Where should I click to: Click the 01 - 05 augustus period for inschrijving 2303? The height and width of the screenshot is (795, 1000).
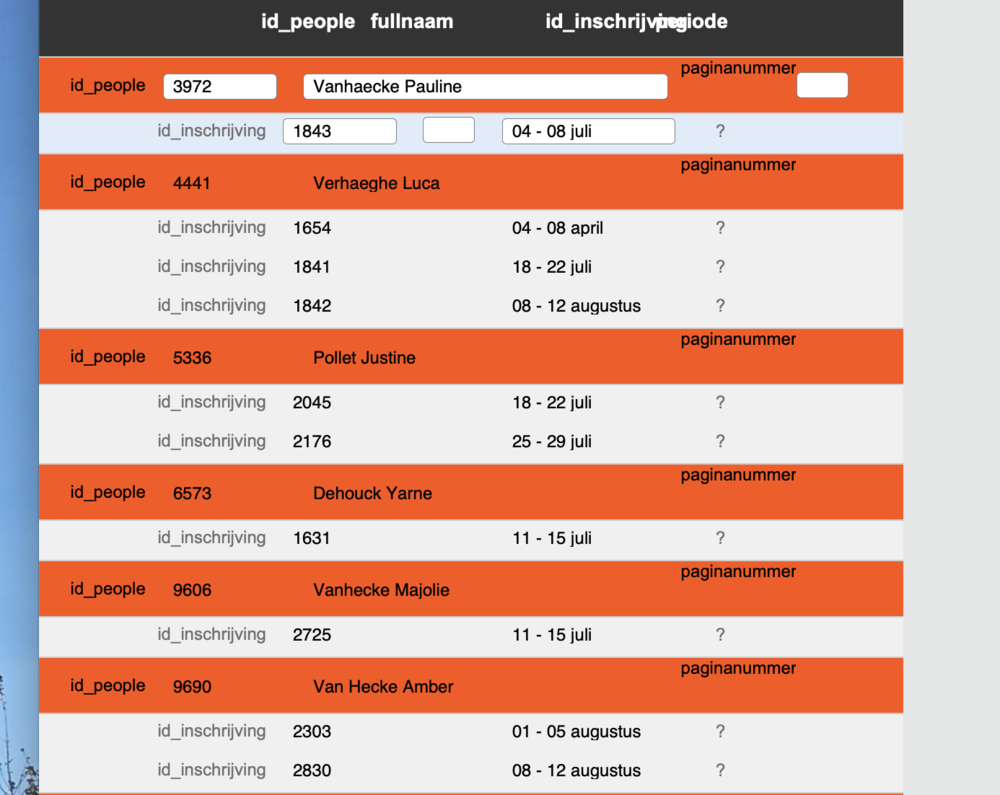coord(576,732)
